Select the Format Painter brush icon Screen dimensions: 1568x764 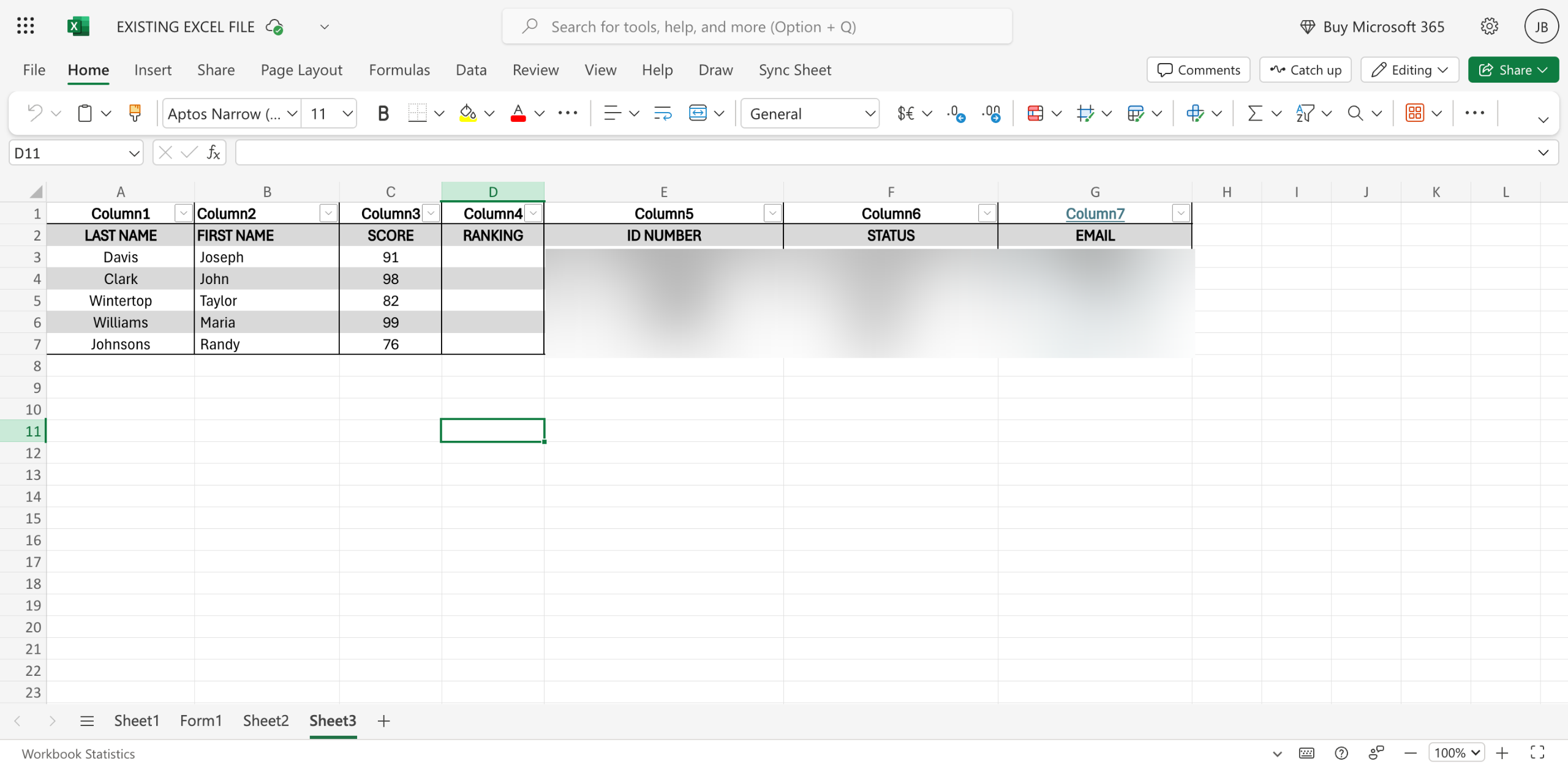pyautogui.click(x=135, y=113)
